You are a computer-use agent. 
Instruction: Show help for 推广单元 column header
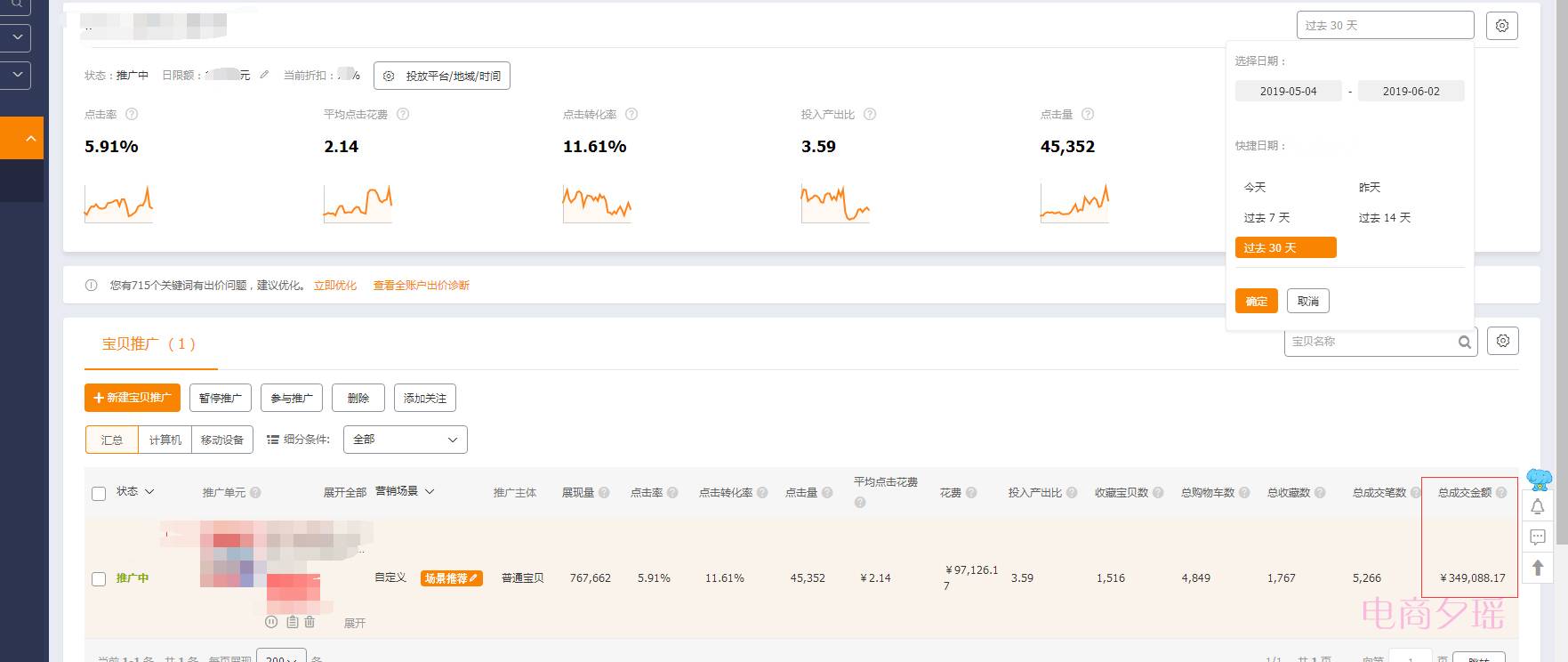[x=255, y=492]
